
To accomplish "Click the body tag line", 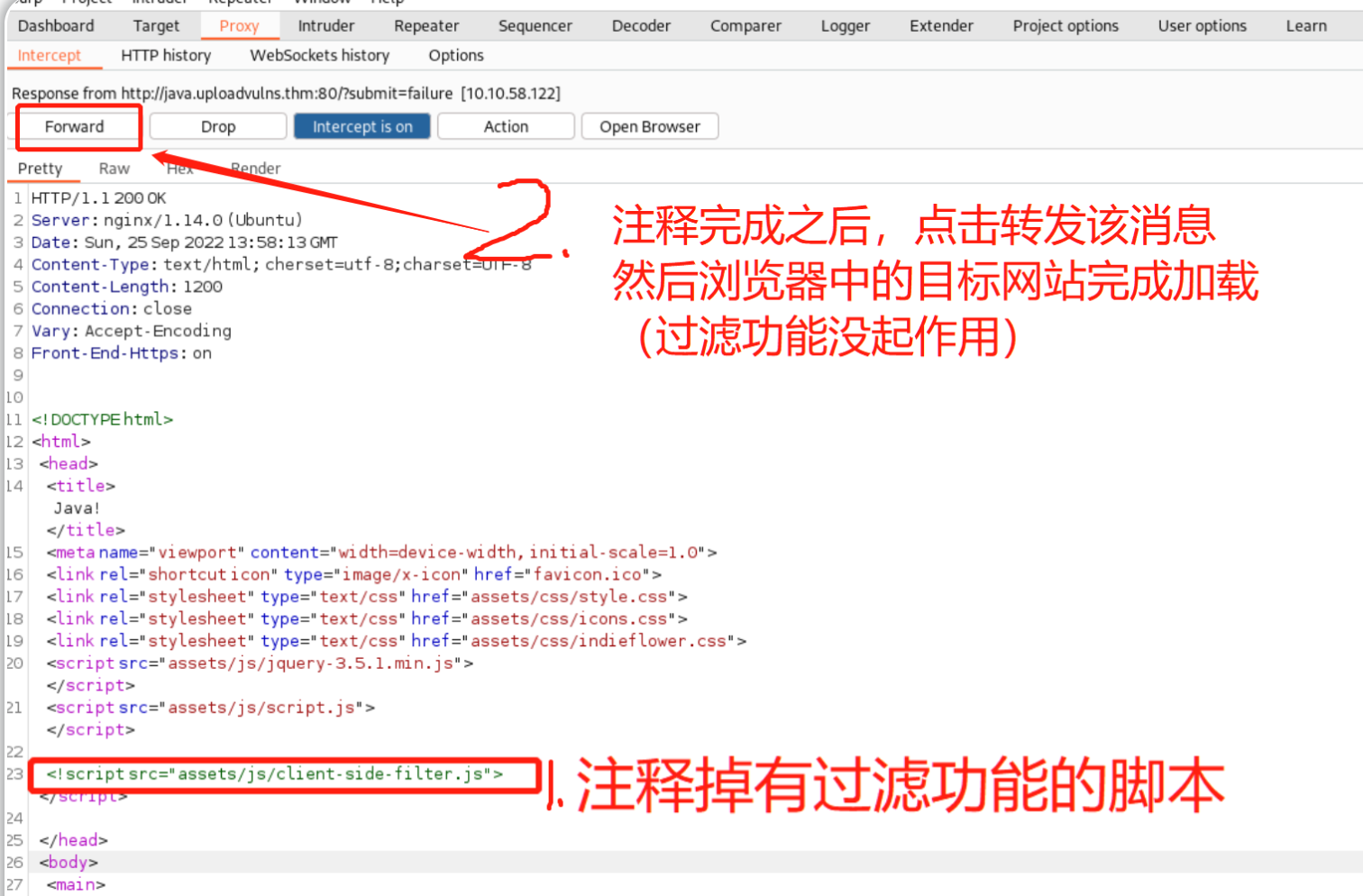I will tap(69, 862).
